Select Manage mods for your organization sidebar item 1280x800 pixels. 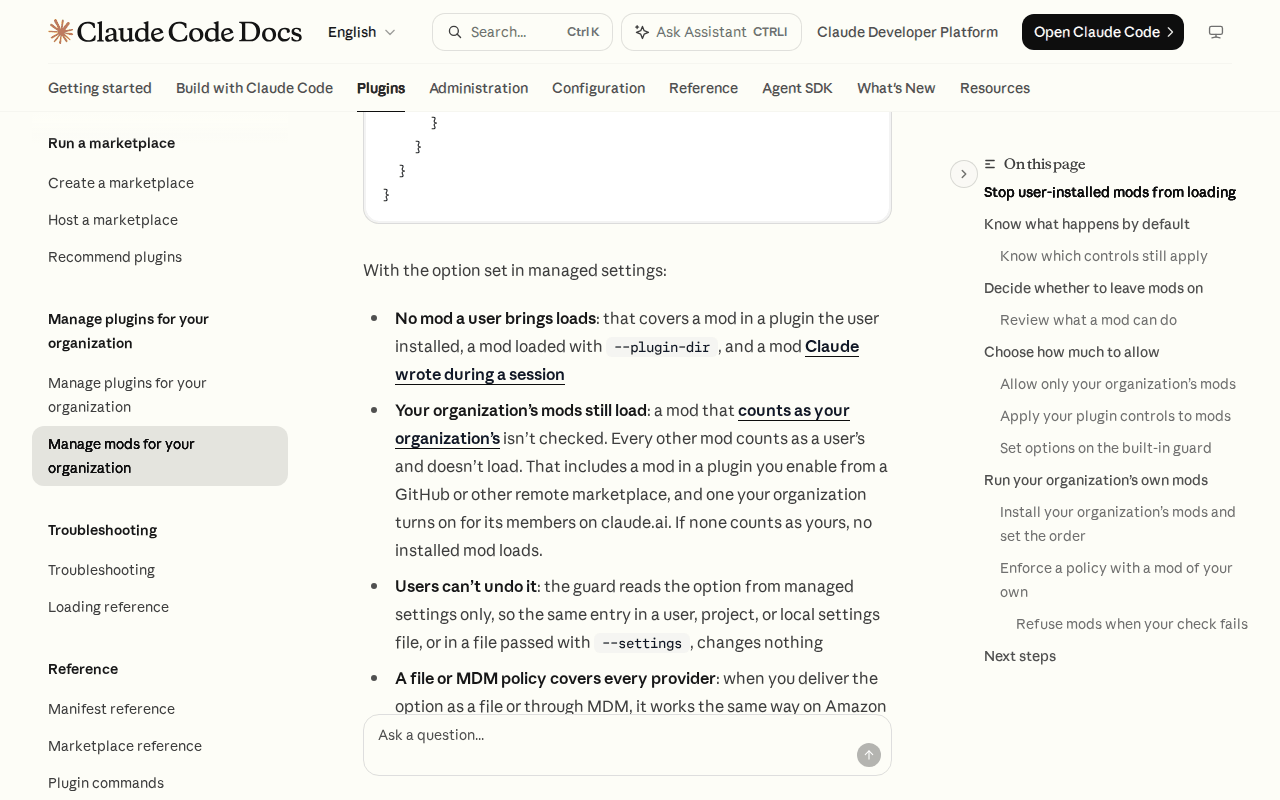tap(160, 456)
